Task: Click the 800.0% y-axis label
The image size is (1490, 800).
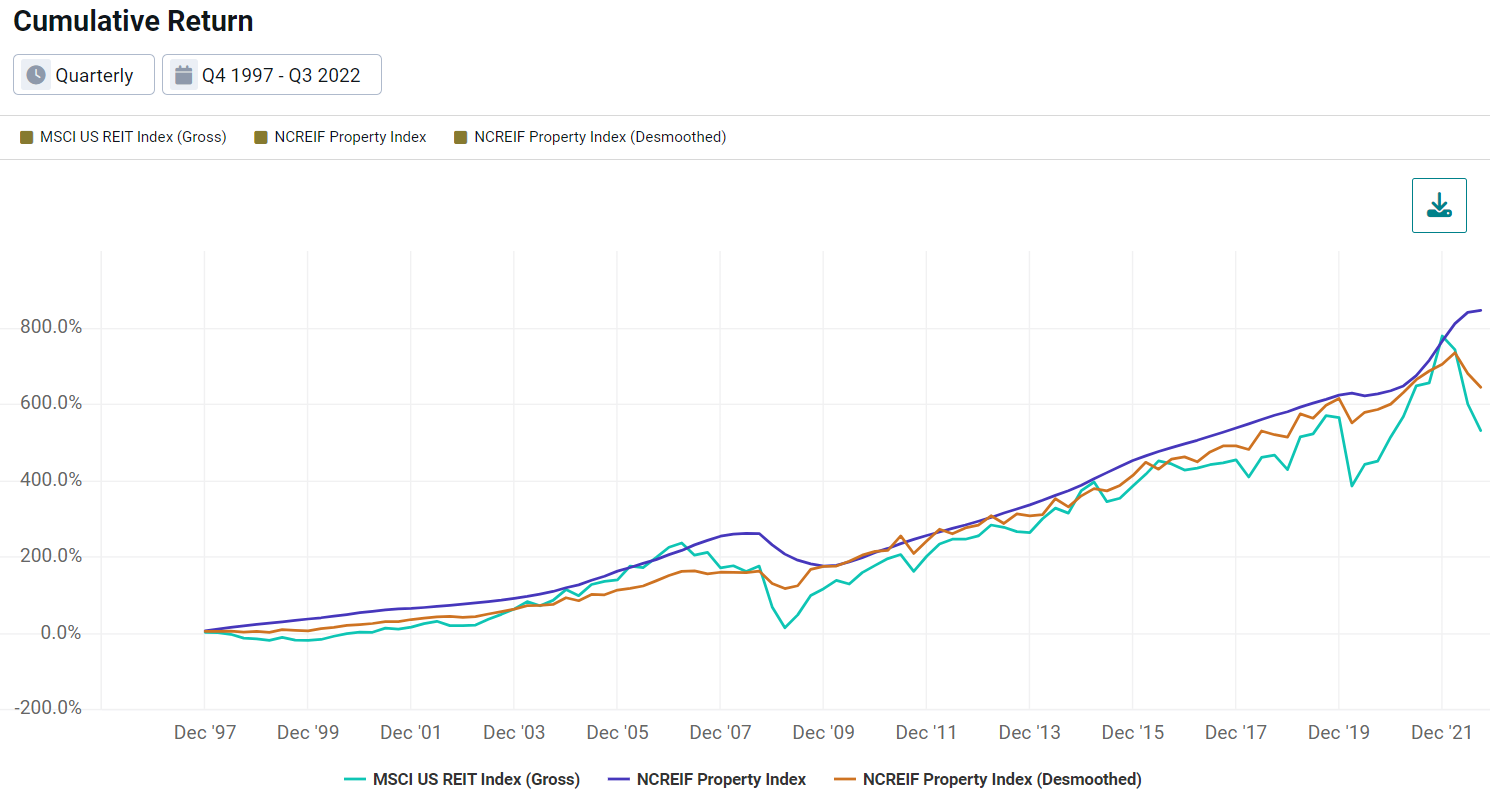Action: 49,328
